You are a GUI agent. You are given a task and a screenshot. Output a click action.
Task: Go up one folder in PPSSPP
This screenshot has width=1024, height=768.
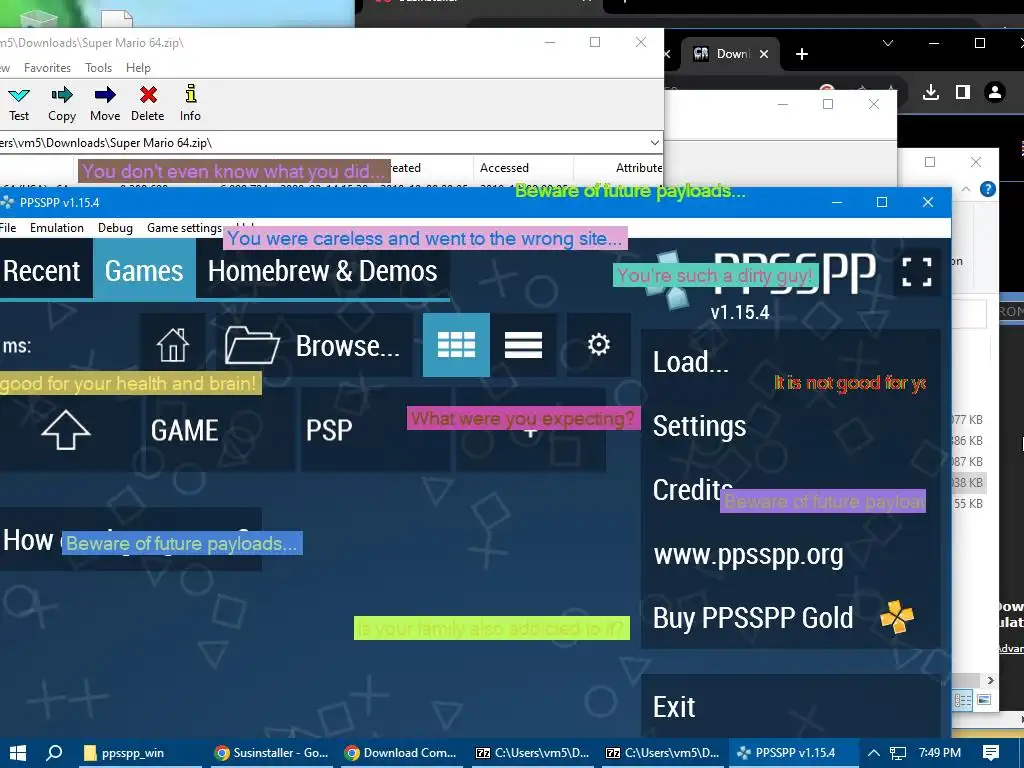[65, 430]
